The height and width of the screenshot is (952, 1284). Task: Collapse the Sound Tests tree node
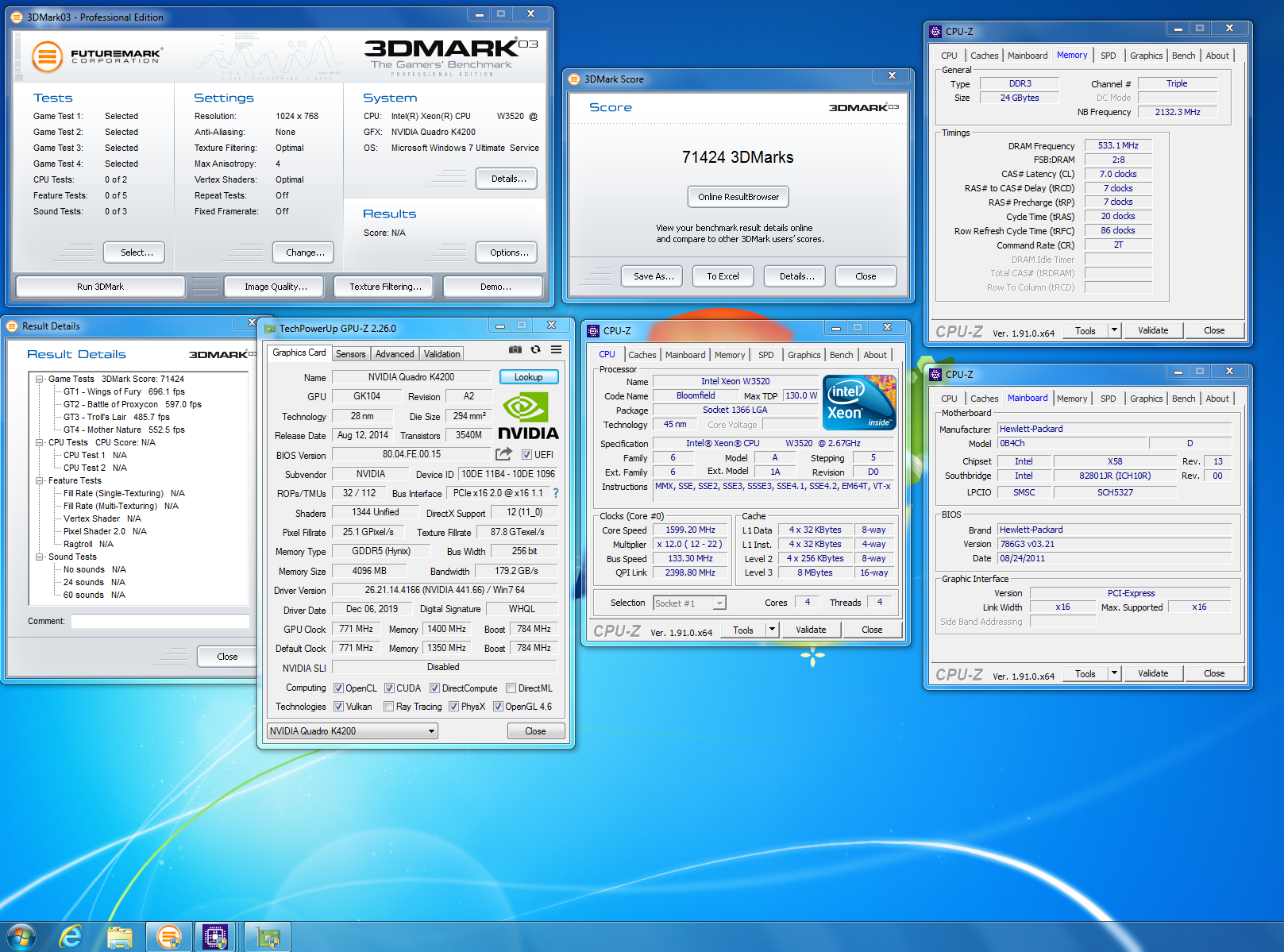[x=39, y=557]
